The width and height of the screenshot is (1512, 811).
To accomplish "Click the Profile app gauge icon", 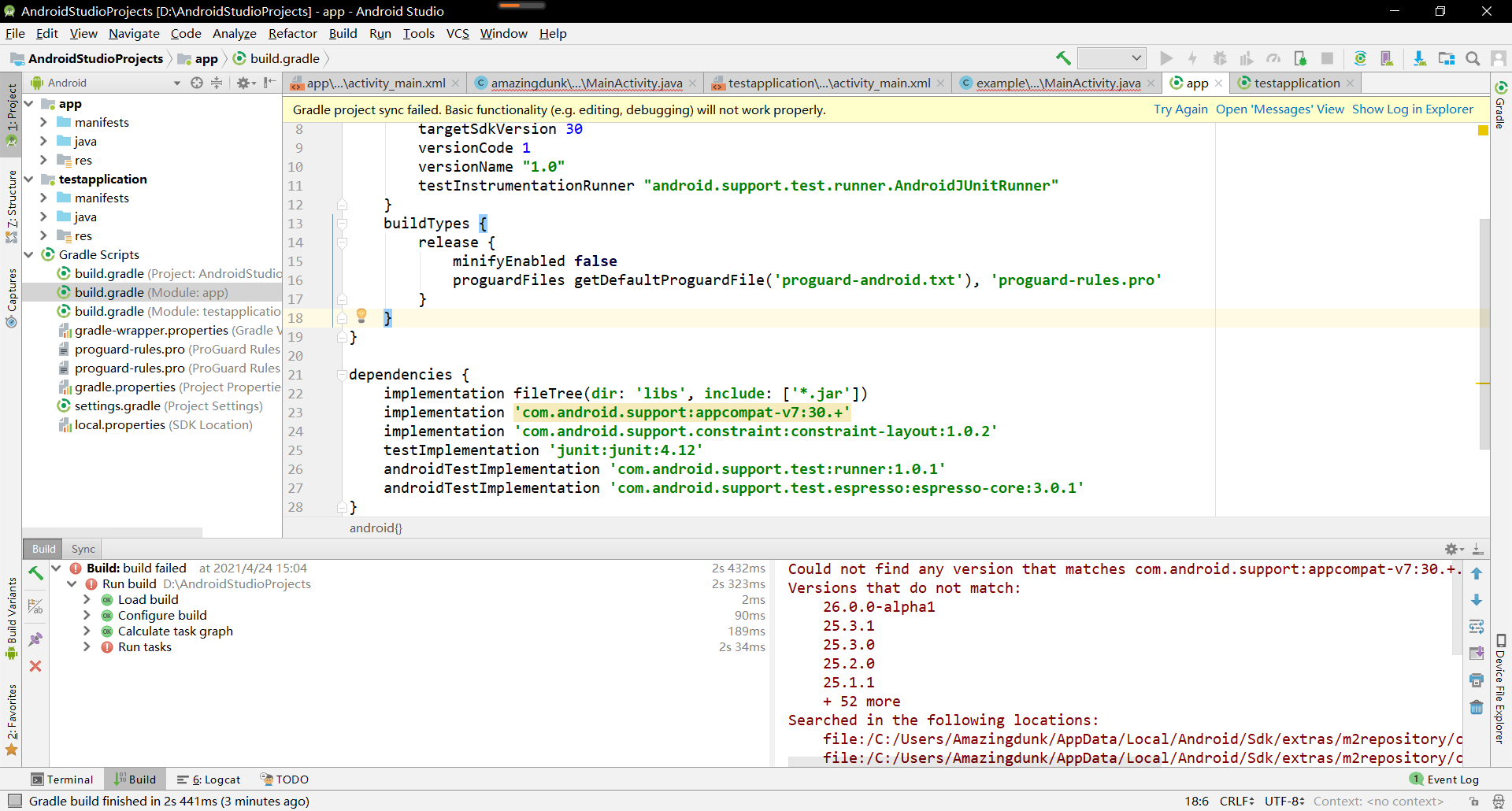I will coord(1273,58).
